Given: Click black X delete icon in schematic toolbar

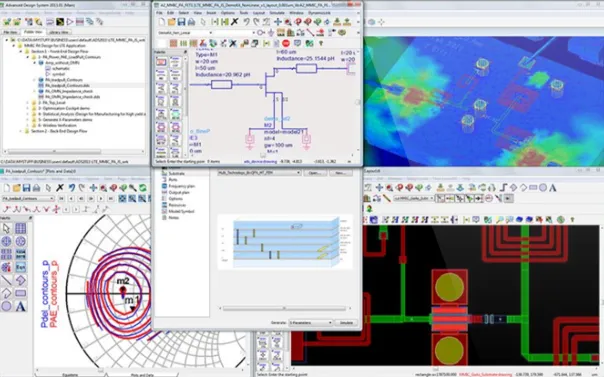Looking at the screenshot, I should pyautogui.click(x=234, y=22).
